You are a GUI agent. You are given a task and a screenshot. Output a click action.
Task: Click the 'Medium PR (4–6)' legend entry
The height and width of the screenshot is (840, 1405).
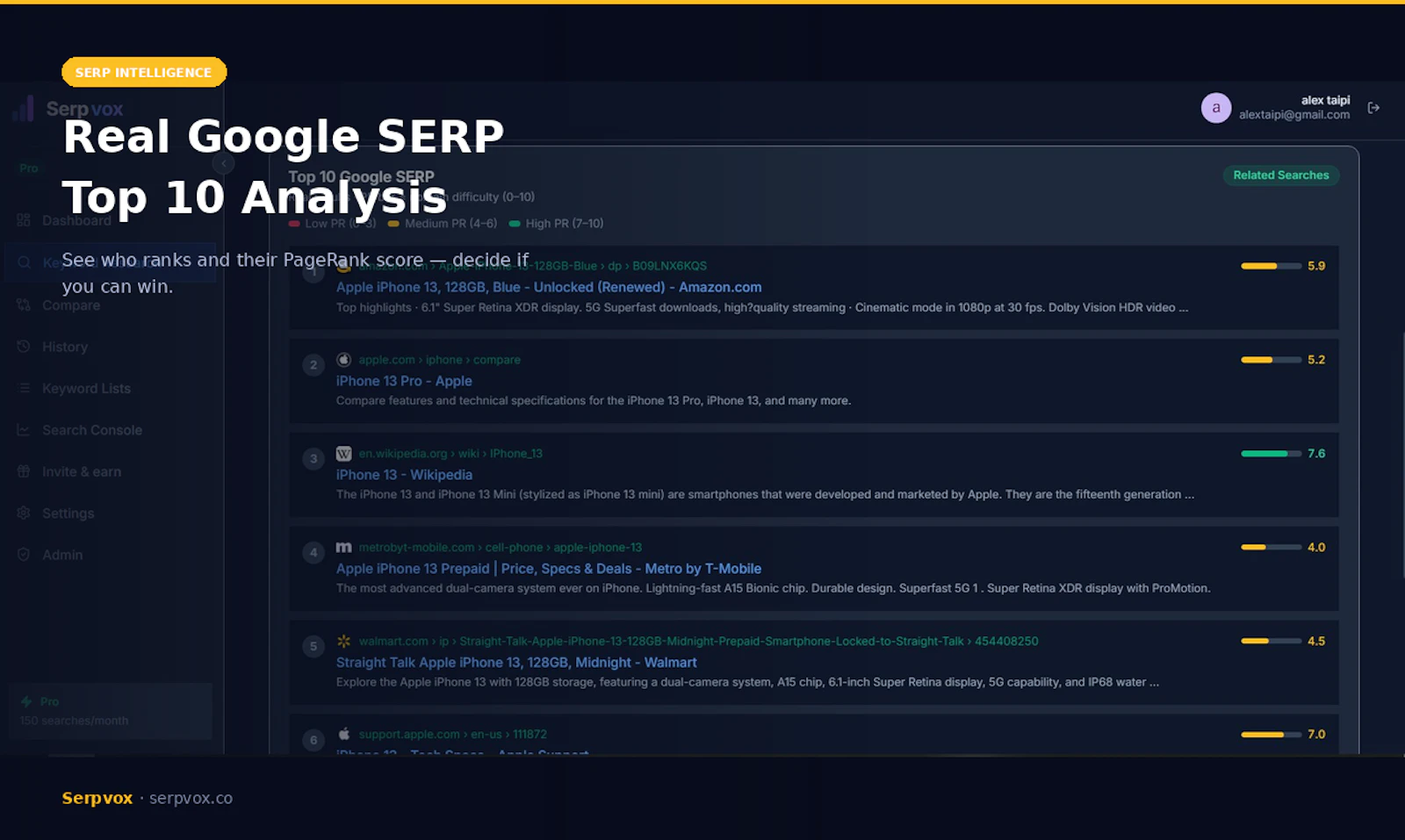(443, 224)
